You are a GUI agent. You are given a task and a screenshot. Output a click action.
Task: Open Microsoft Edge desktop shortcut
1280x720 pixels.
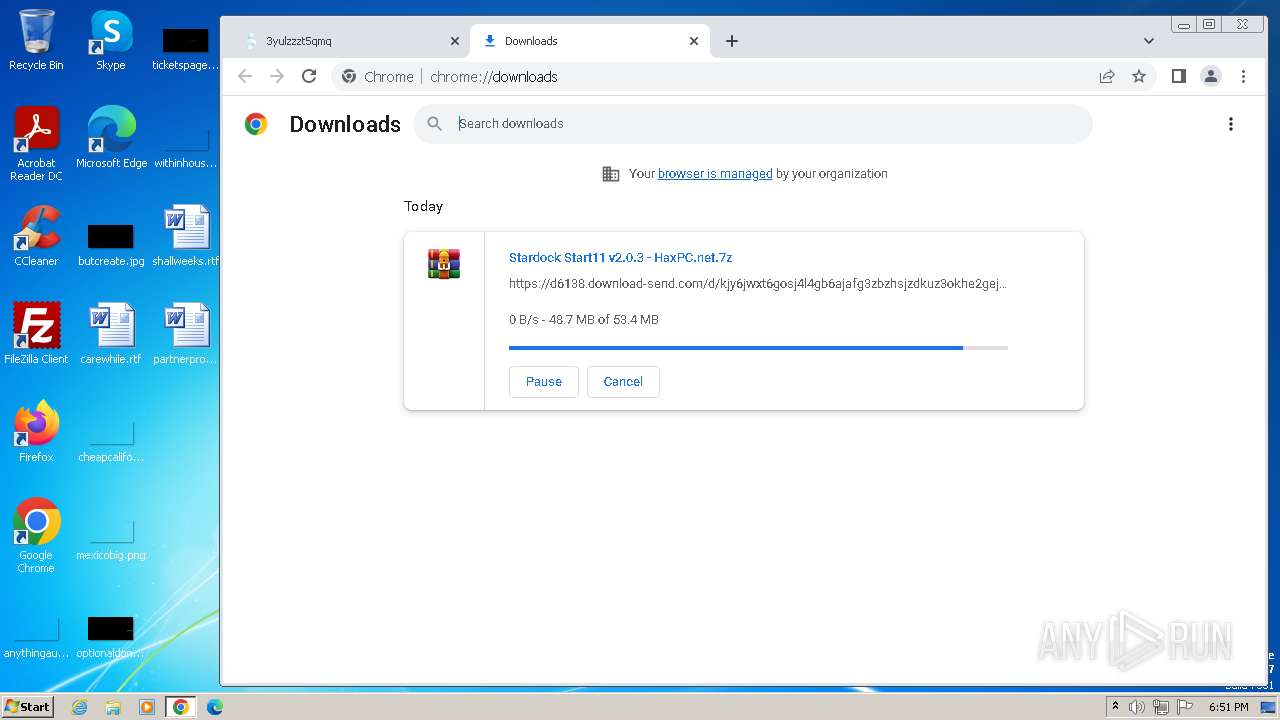point(111,137)
